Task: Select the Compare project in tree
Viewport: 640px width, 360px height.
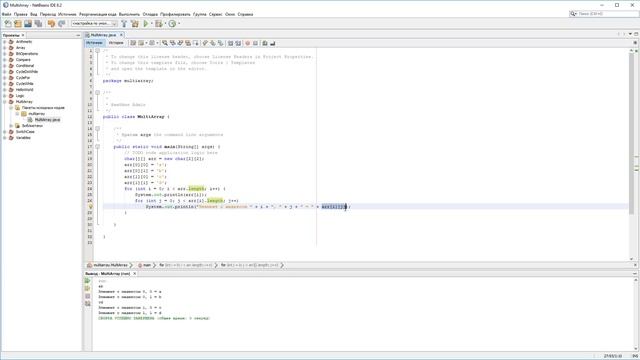Action: [23, 60]
